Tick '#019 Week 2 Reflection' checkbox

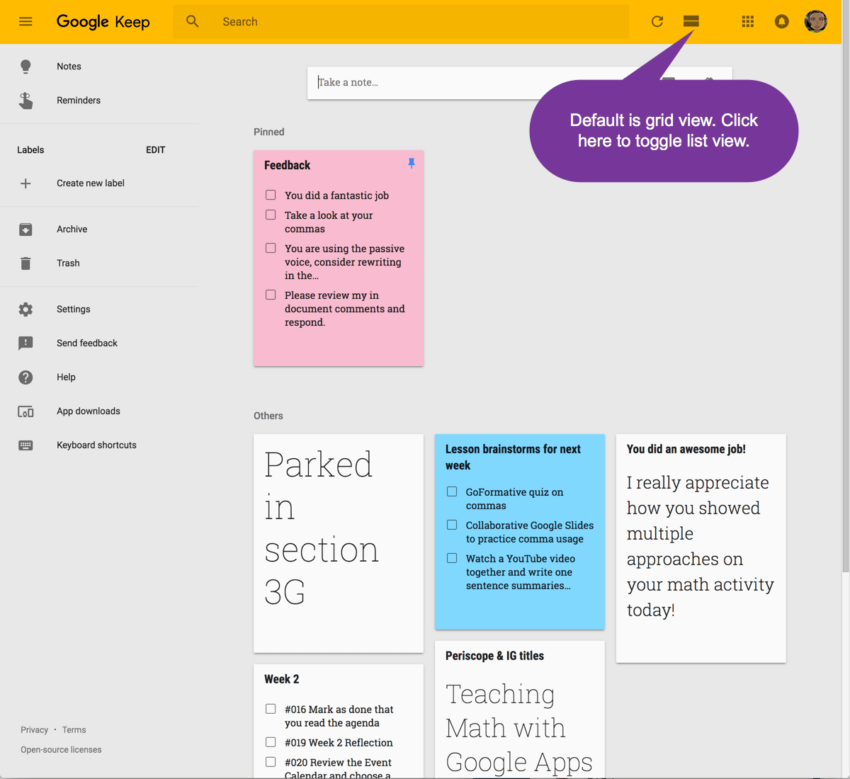(271, 742)
